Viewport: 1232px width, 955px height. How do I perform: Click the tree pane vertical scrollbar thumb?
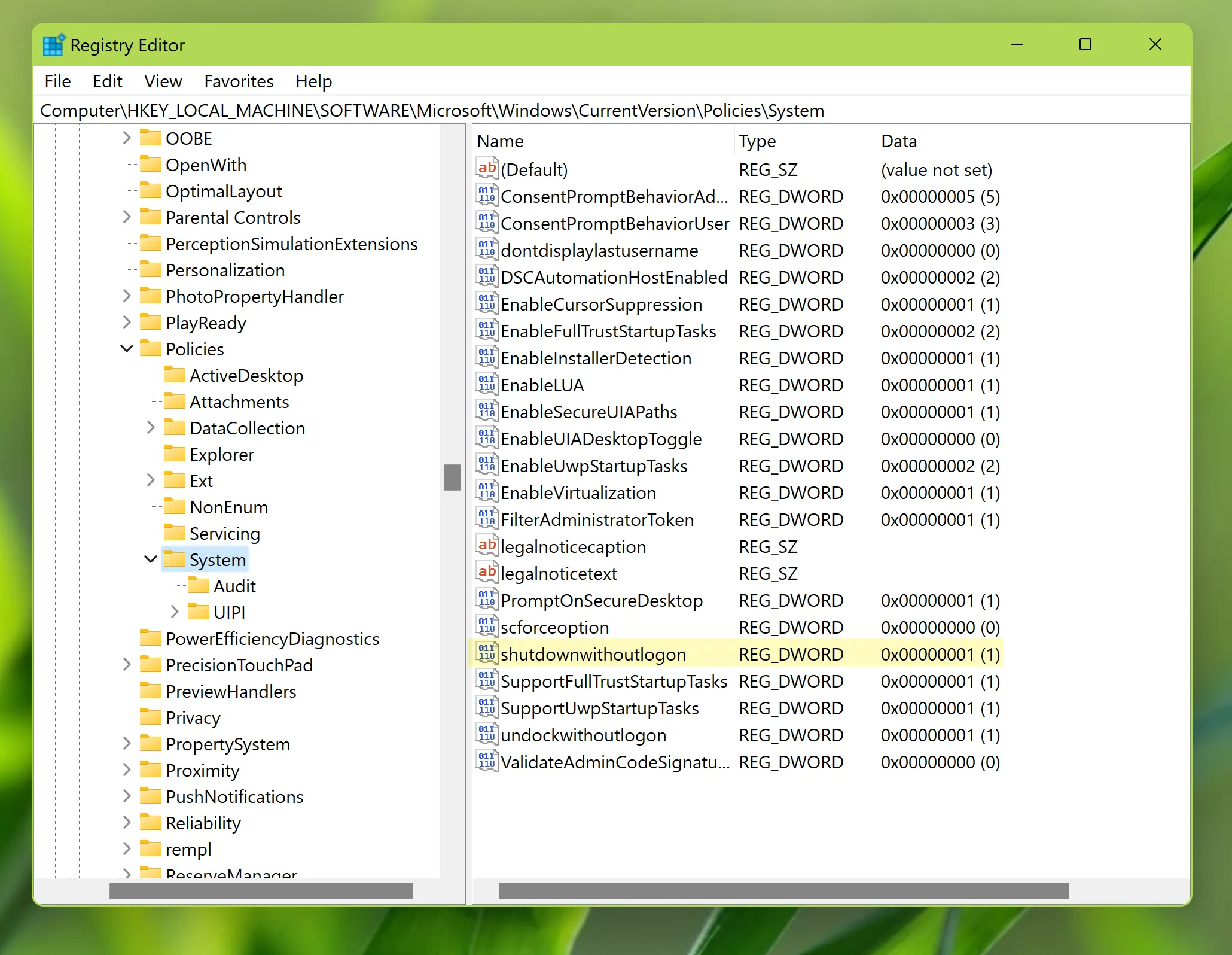(x=452, y=478)
